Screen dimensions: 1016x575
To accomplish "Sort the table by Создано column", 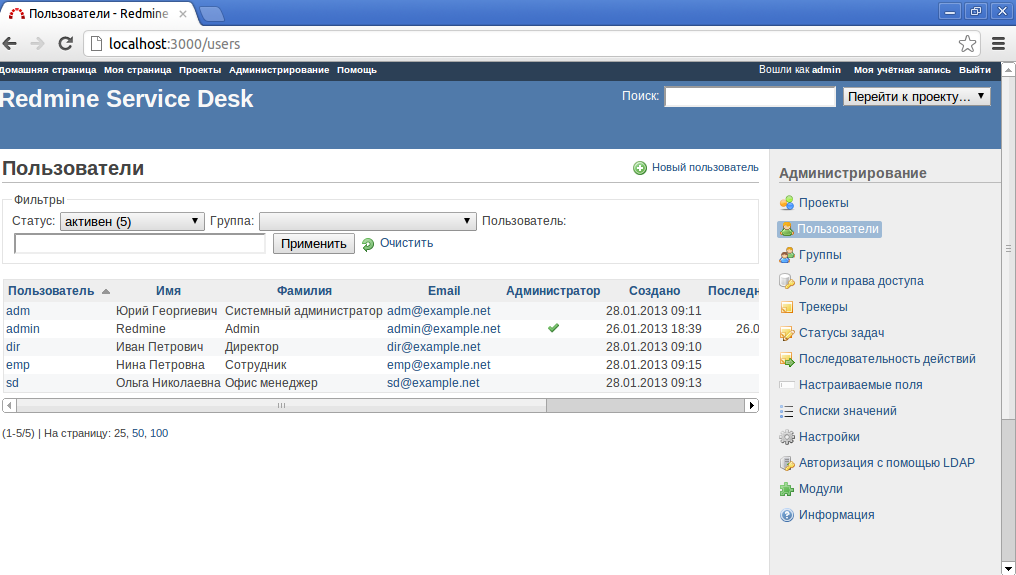I will tap(654, 291).
